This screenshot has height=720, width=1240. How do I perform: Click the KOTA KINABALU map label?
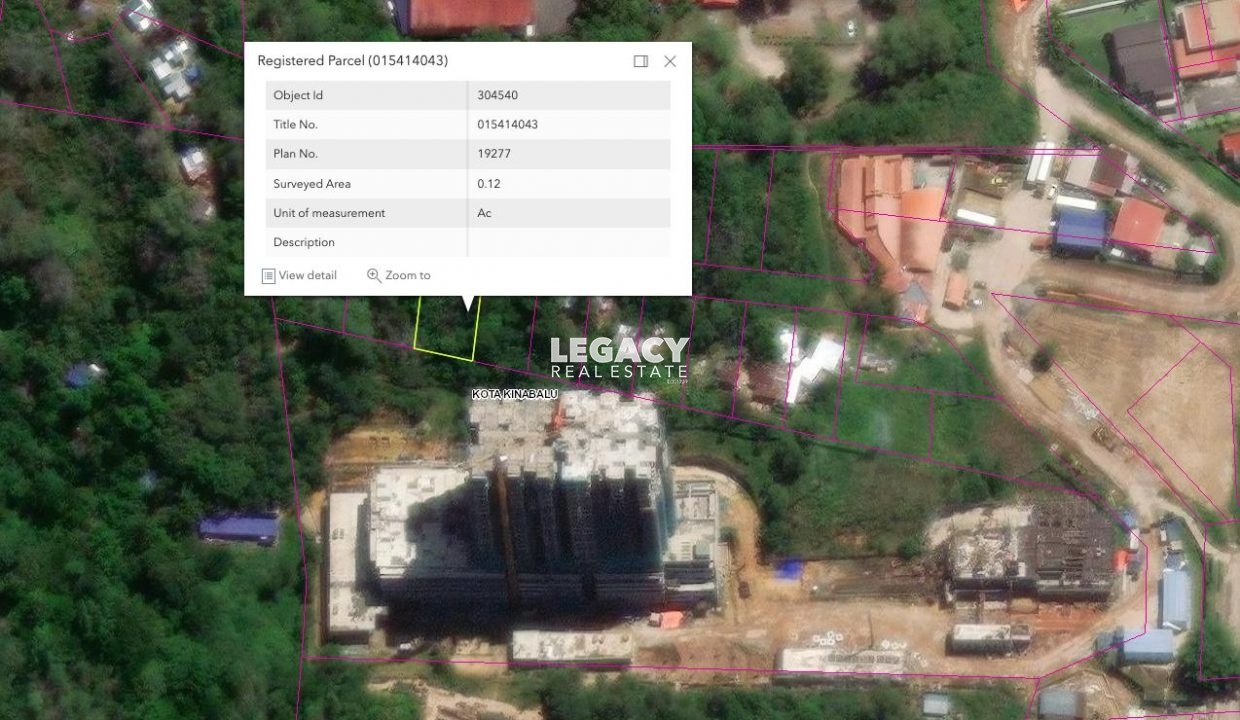[514, 395]
